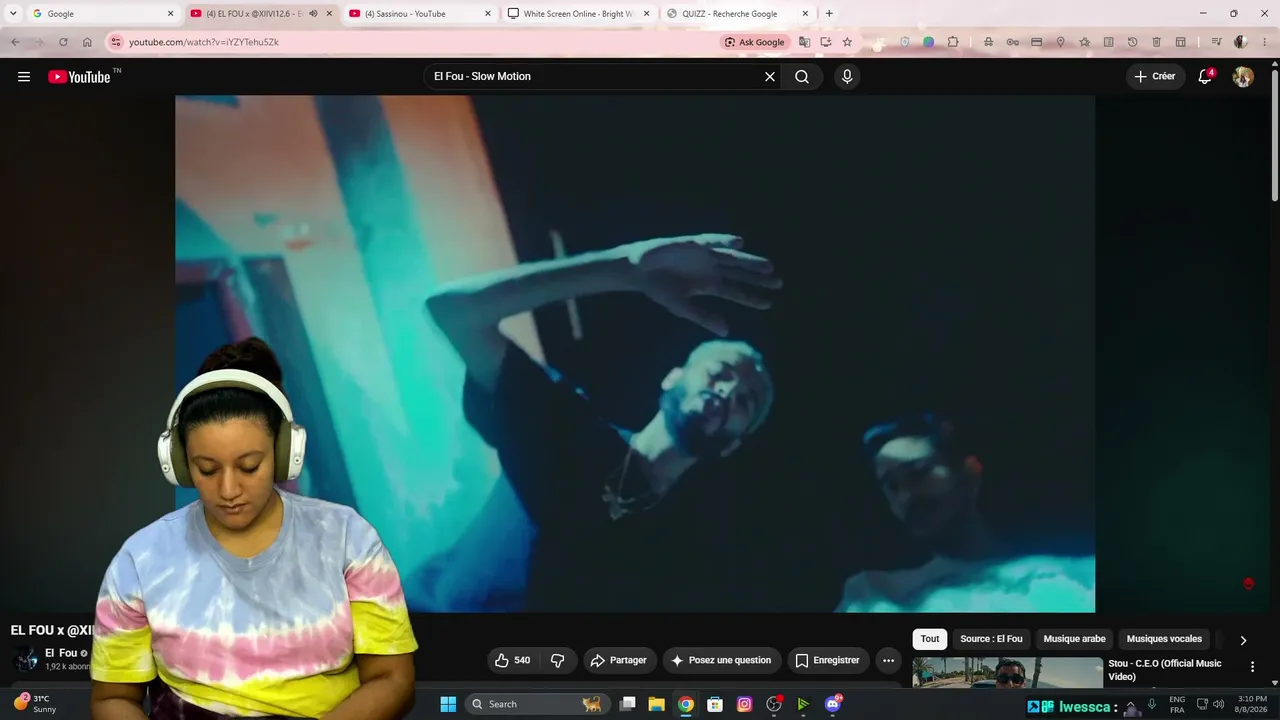This screenshot has width=1280, height=720.
Task: Submit search with the magnifier button
Action: pos(802,77)
